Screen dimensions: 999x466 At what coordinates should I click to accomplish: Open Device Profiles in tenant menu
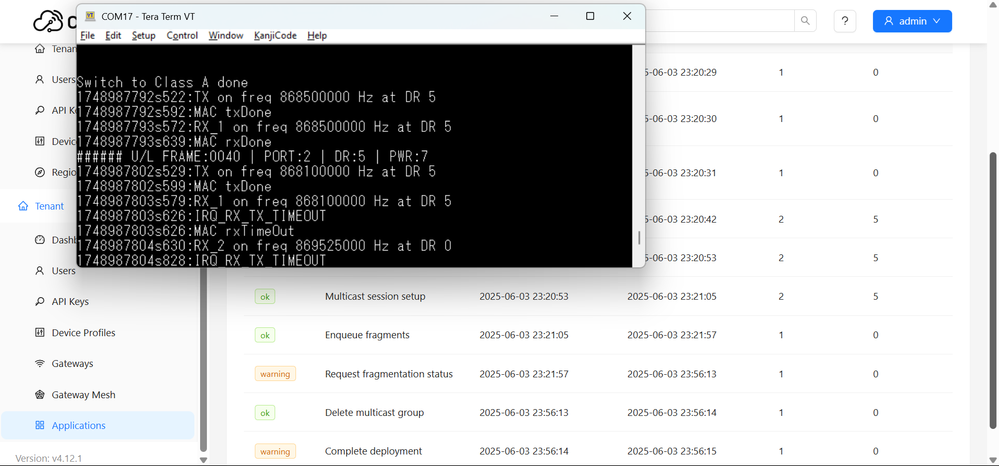coord(83,333)
